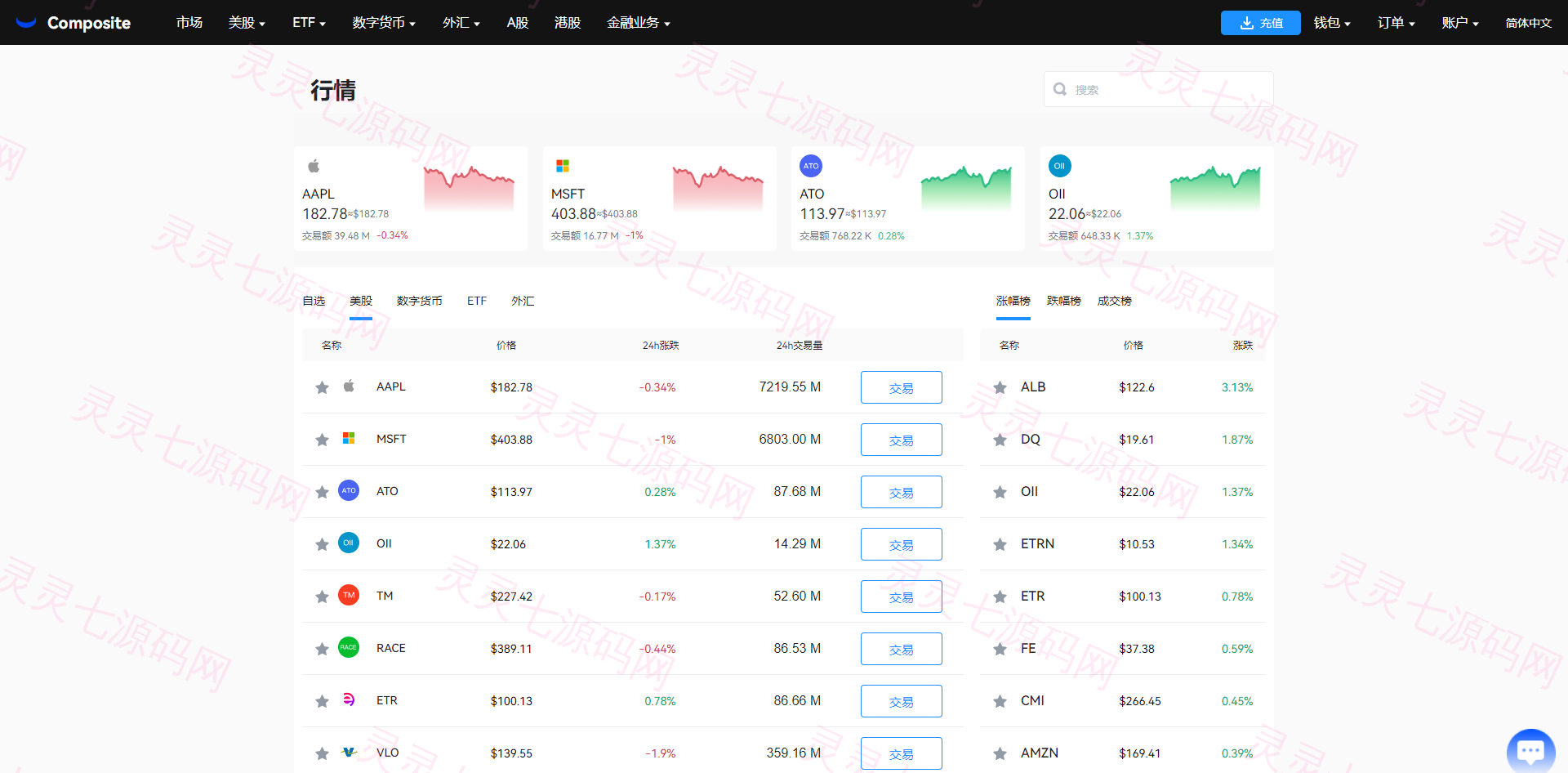1568x773 pixels.
Task: Click the Microsoft logo in MSFT row
Action: pos(349,438)
